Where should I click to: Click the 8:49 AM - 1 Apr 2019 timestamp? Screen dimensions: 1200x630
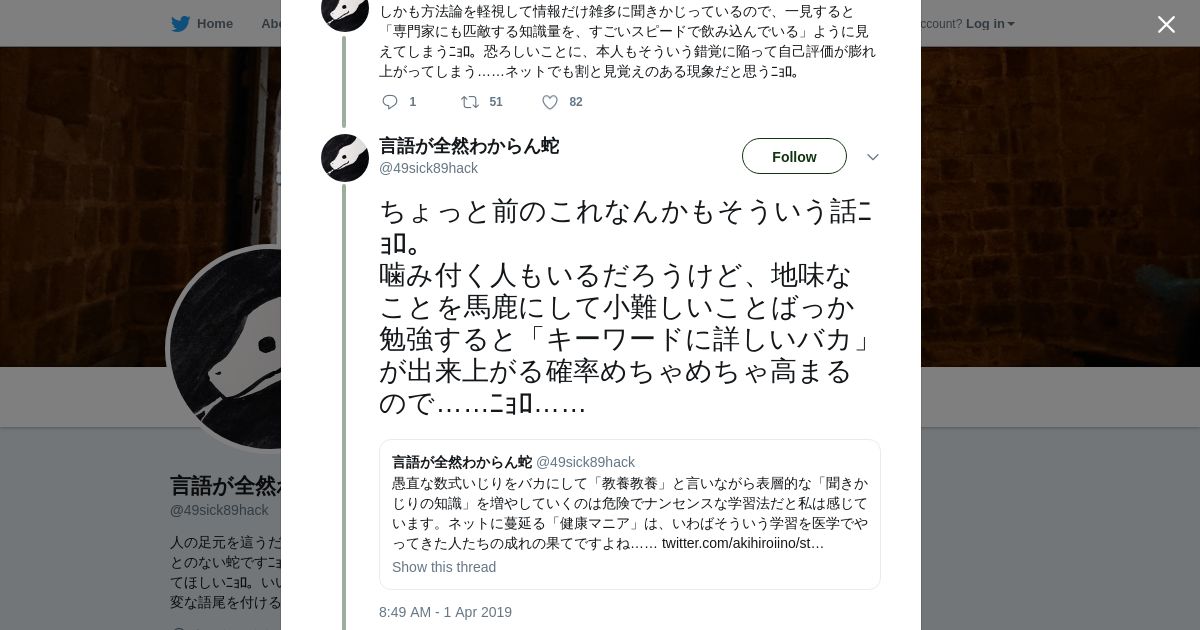coord(445,612)
